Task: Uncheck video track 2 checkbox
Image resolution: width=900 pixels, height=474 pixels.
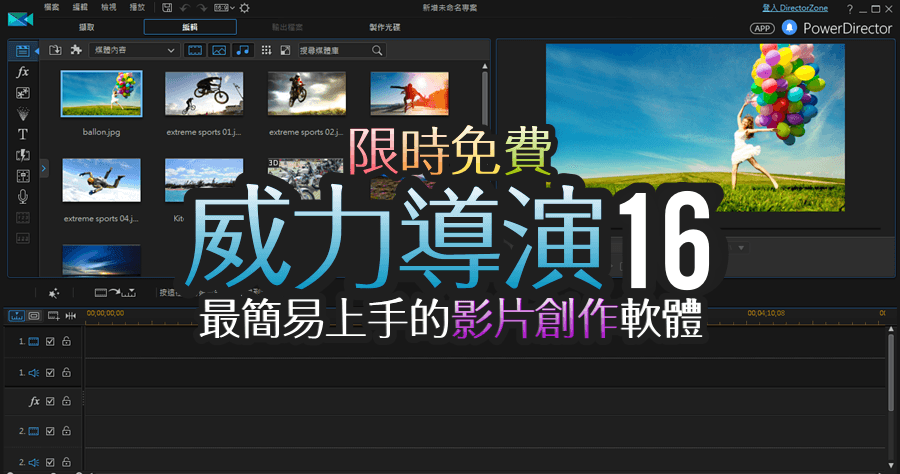Action: 50,431
